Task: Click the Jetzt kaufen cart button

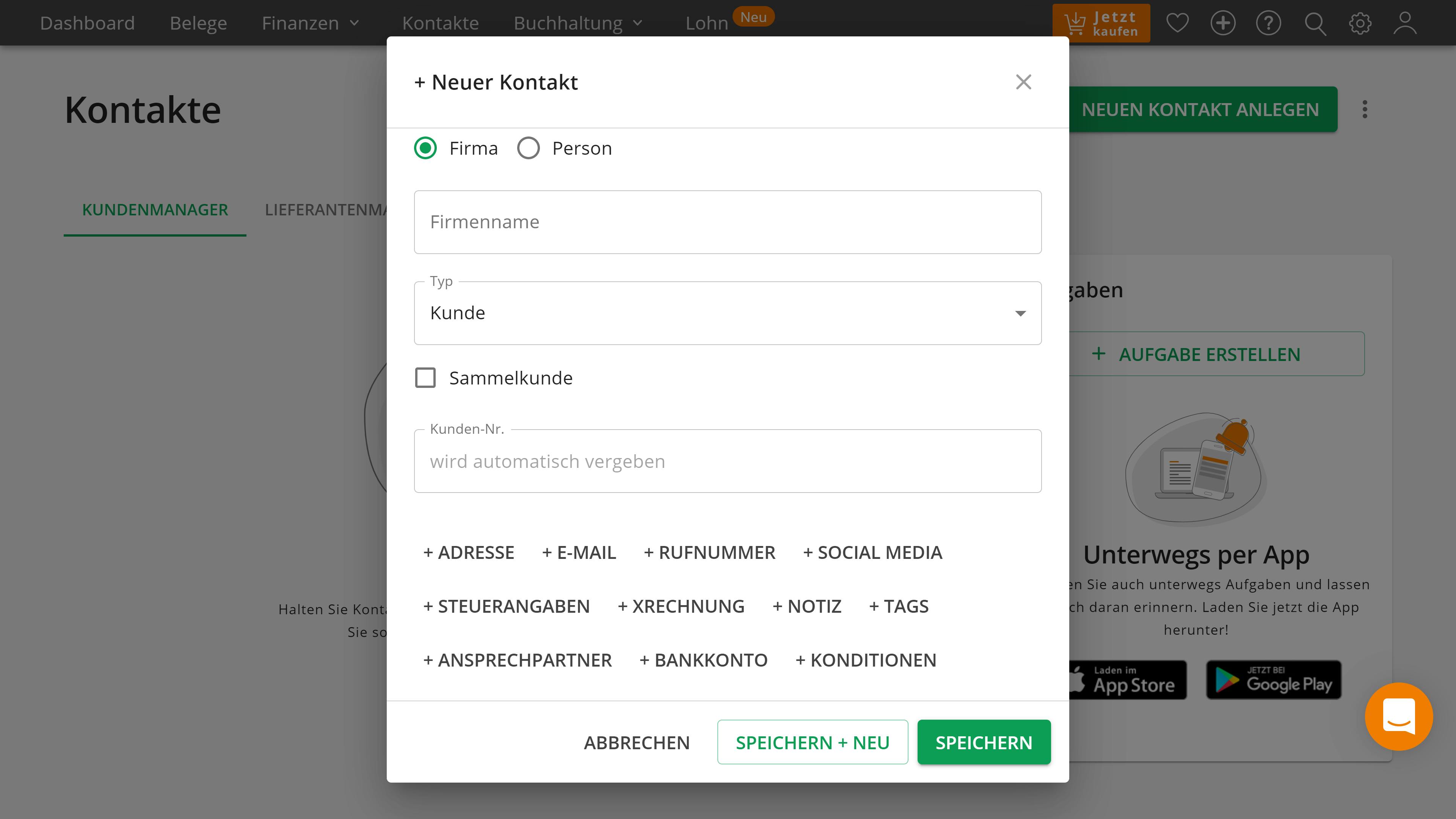Action: [x=1100, y=23]
